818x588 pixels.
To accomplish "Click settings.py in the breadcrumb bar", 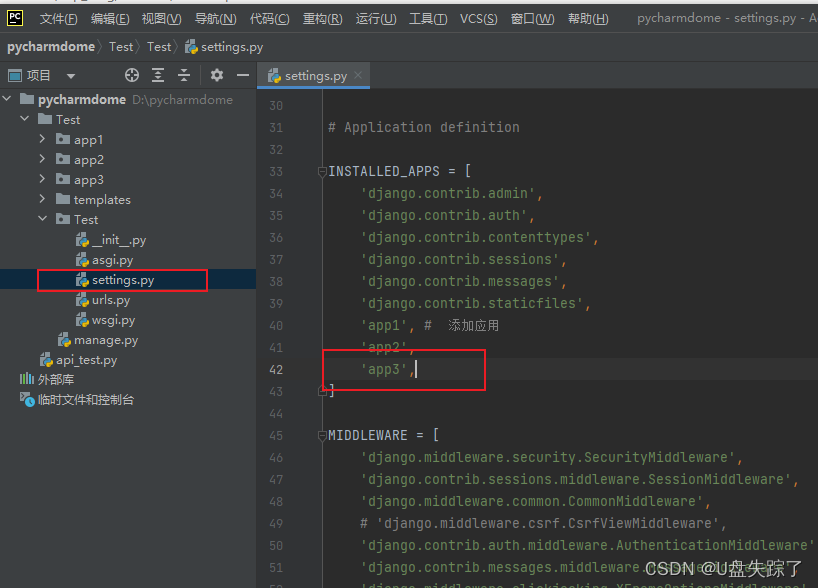I will tap(232, 46).
